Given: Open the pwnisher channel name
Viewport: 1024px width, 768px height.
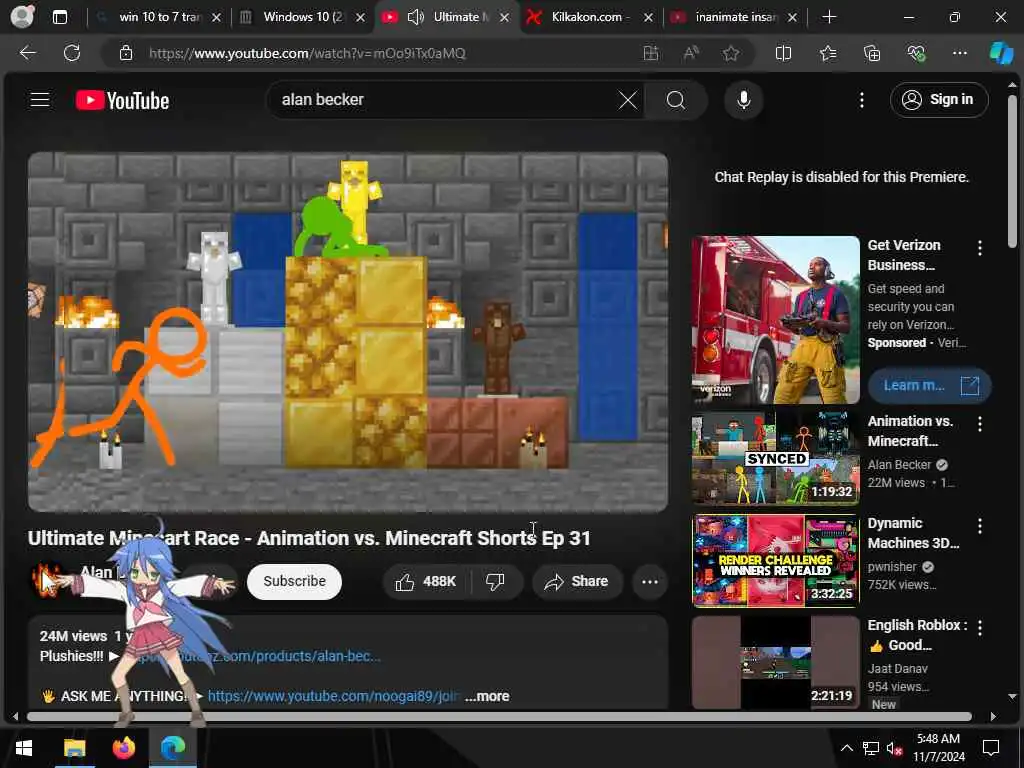Looking at the screenshot, I should pos(892,566).
